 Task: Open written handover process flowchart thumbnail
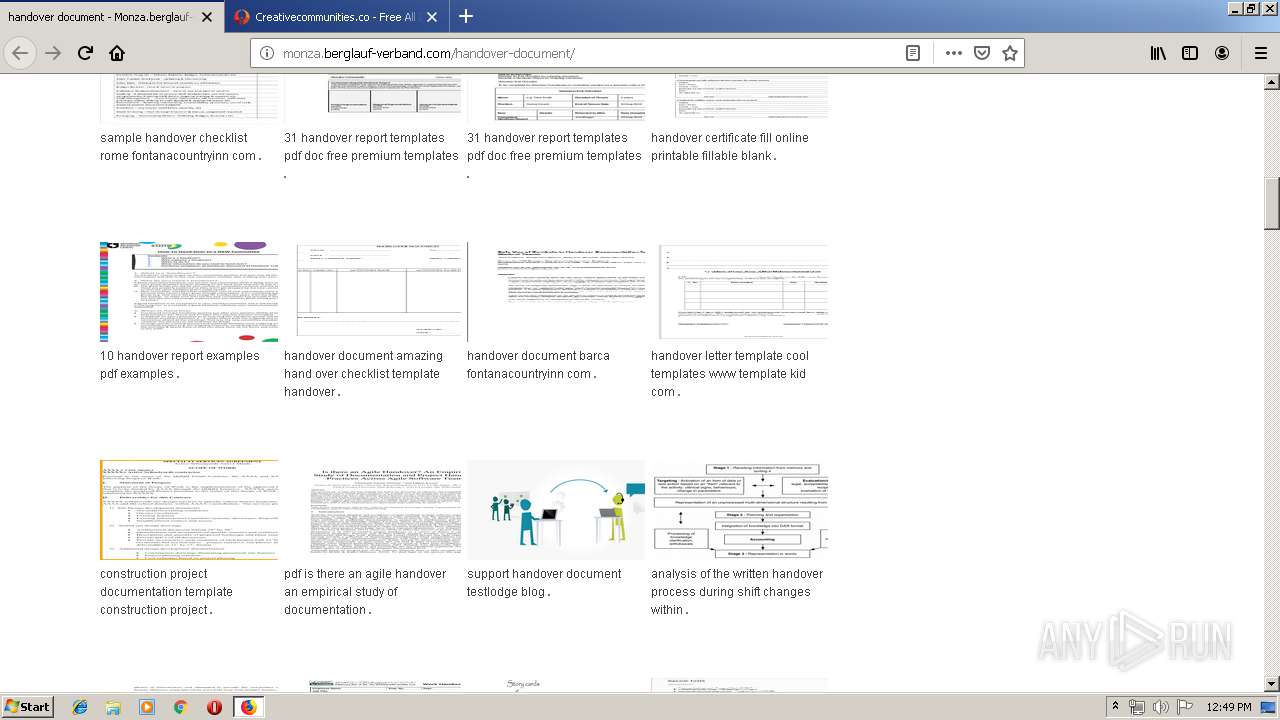click(739, 509)
